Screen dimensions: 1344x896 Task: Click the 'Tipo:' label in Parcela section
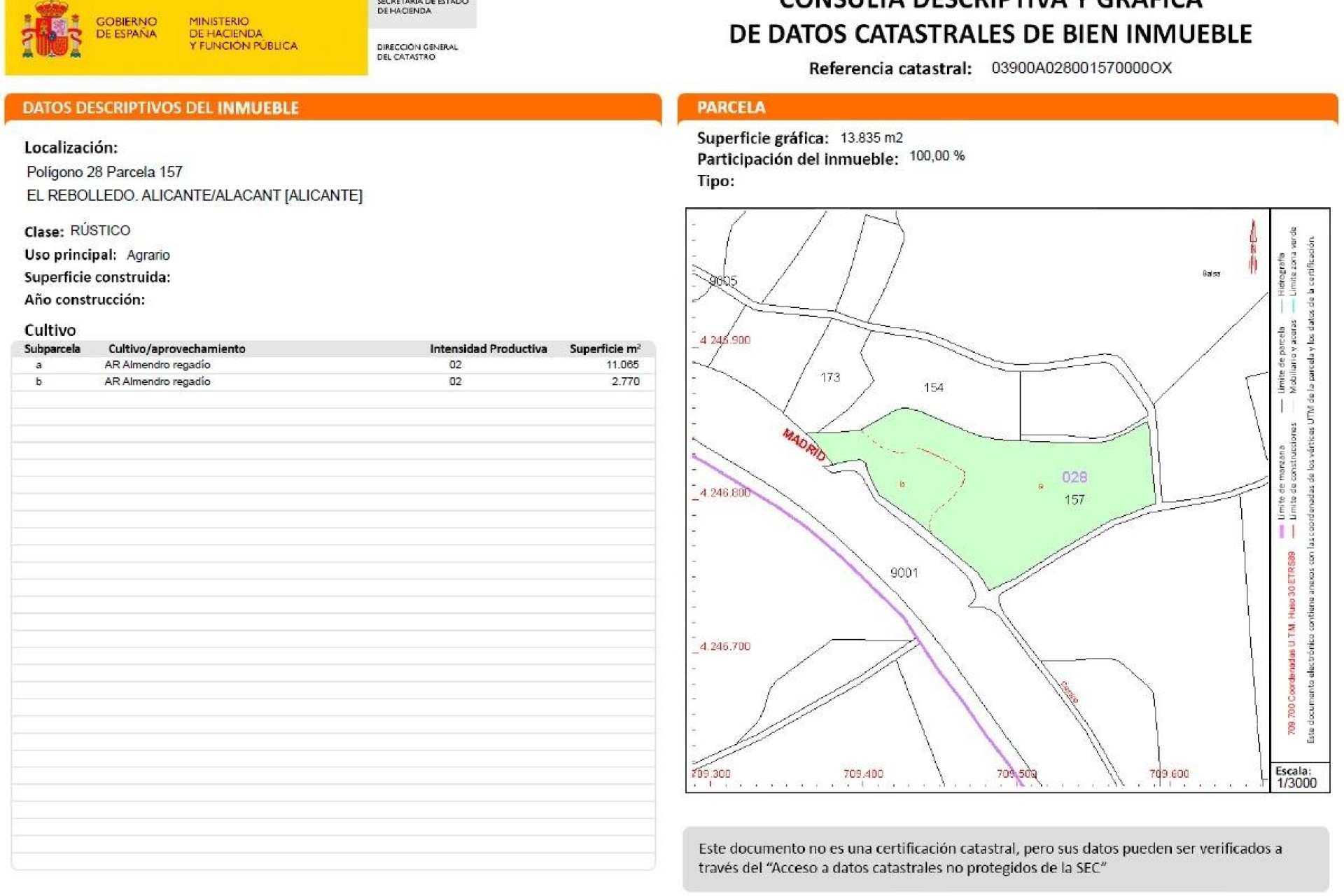pyautogui.click(x=715, y=181)
